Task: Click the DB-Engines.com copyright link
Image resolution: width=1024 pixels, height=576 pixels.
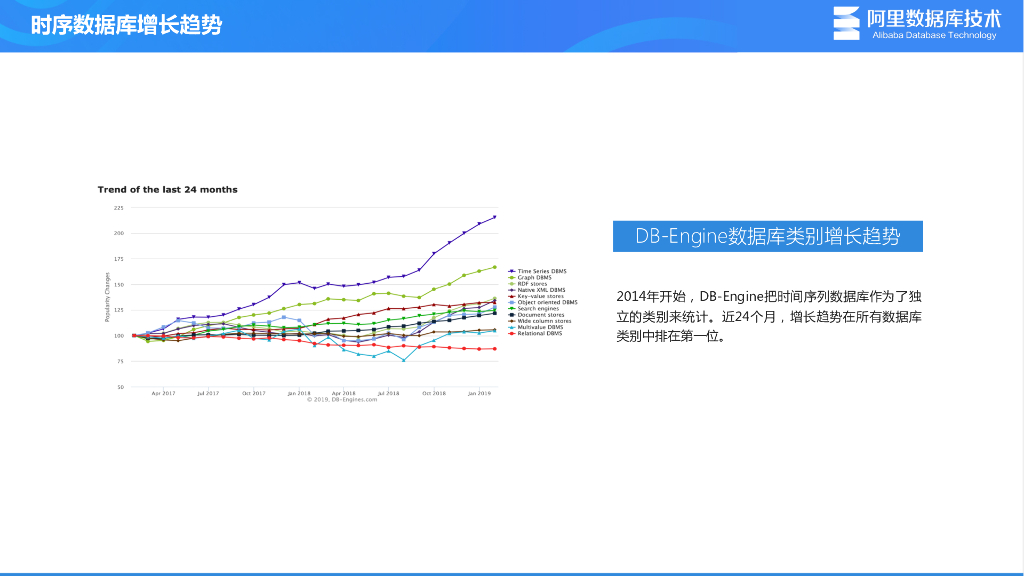Action: (342, 399)
